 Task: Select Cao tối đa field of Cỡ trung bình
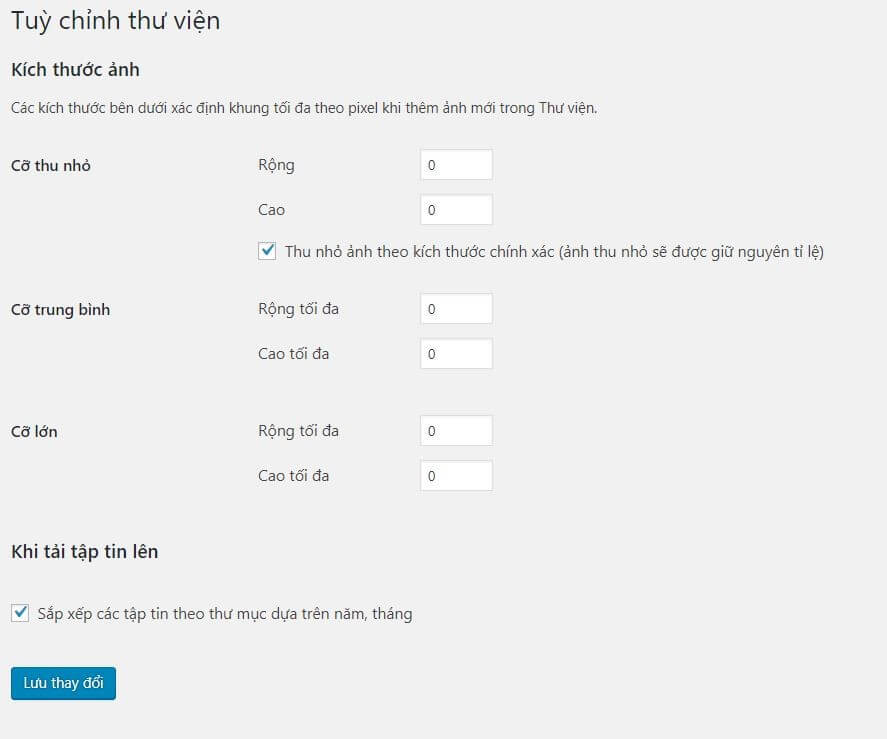[456, 354]
